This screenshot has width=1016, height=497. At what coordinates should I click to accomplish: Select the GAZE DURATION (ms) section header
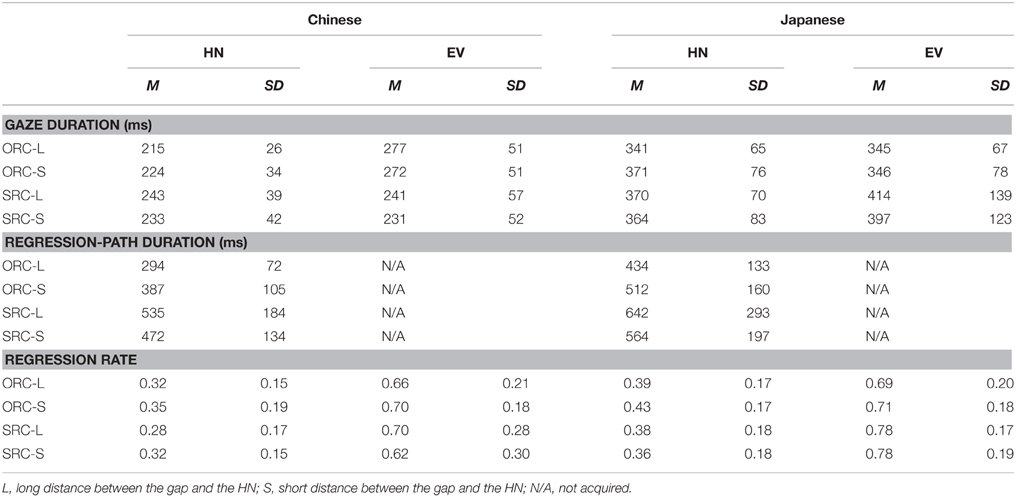[x=78, y=125]
